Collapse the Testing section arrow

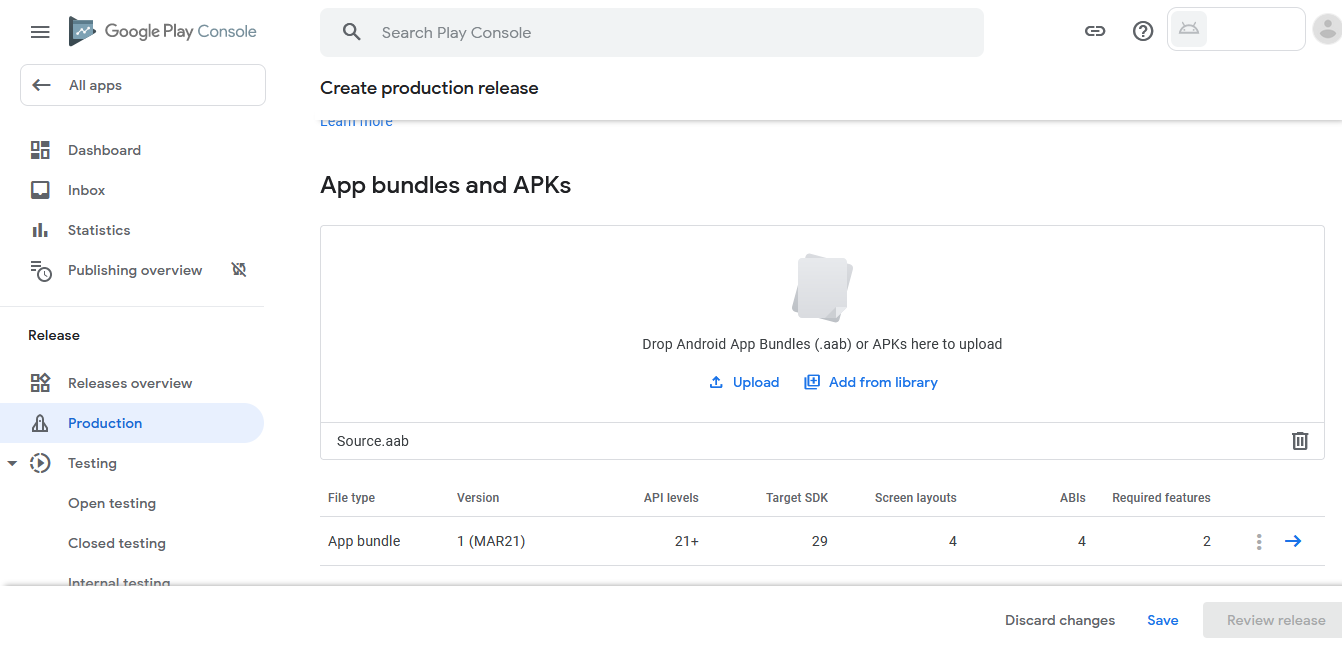click(13, 464)
